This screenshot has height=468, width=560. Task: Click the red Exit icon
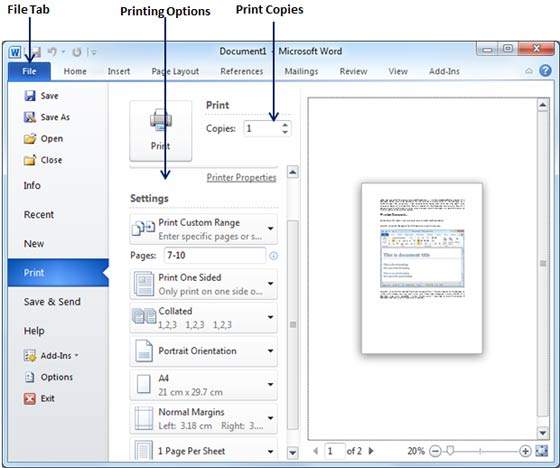tap(30, 398)
